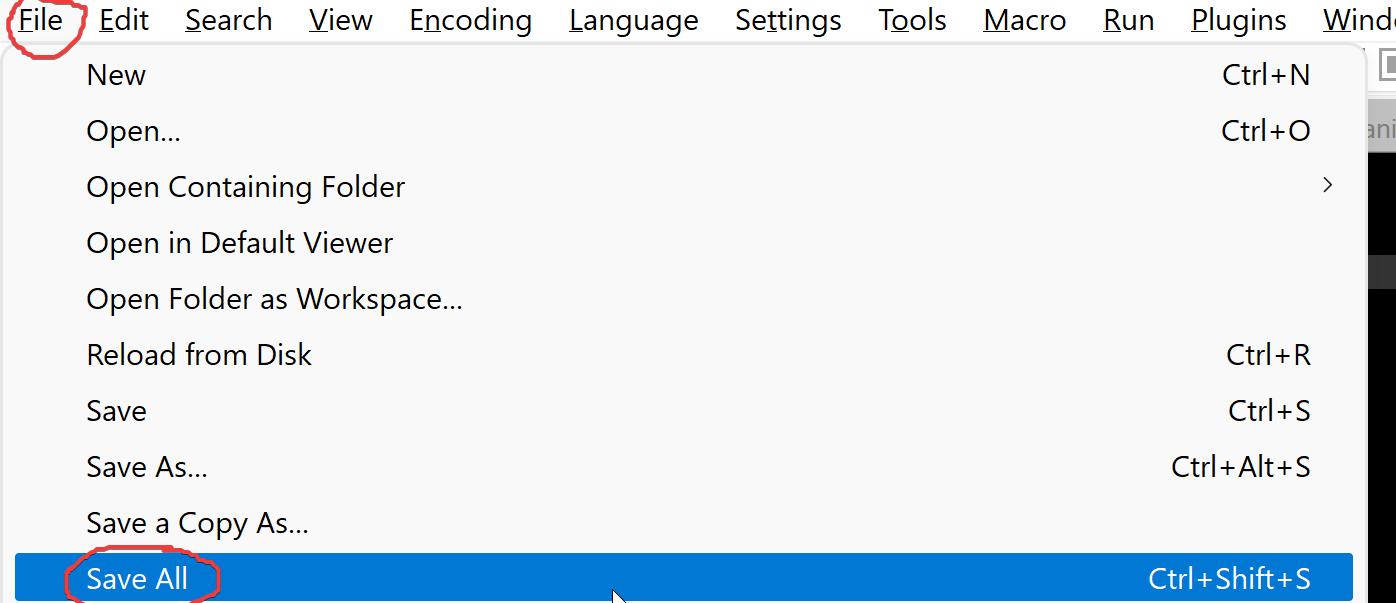Open the Tools menu
This screenshot has width=1396, height=603.
coord(912,20)
